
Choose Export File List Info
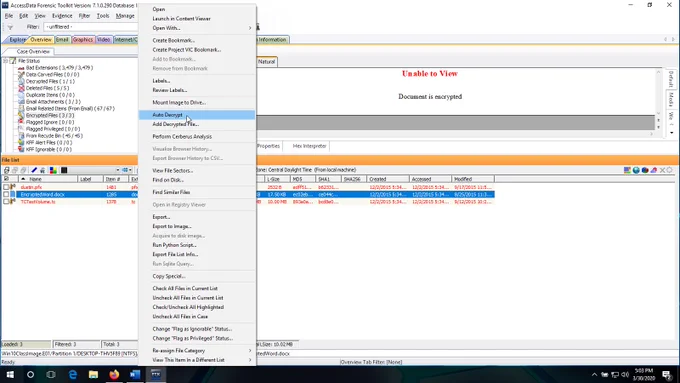point(197,254)
